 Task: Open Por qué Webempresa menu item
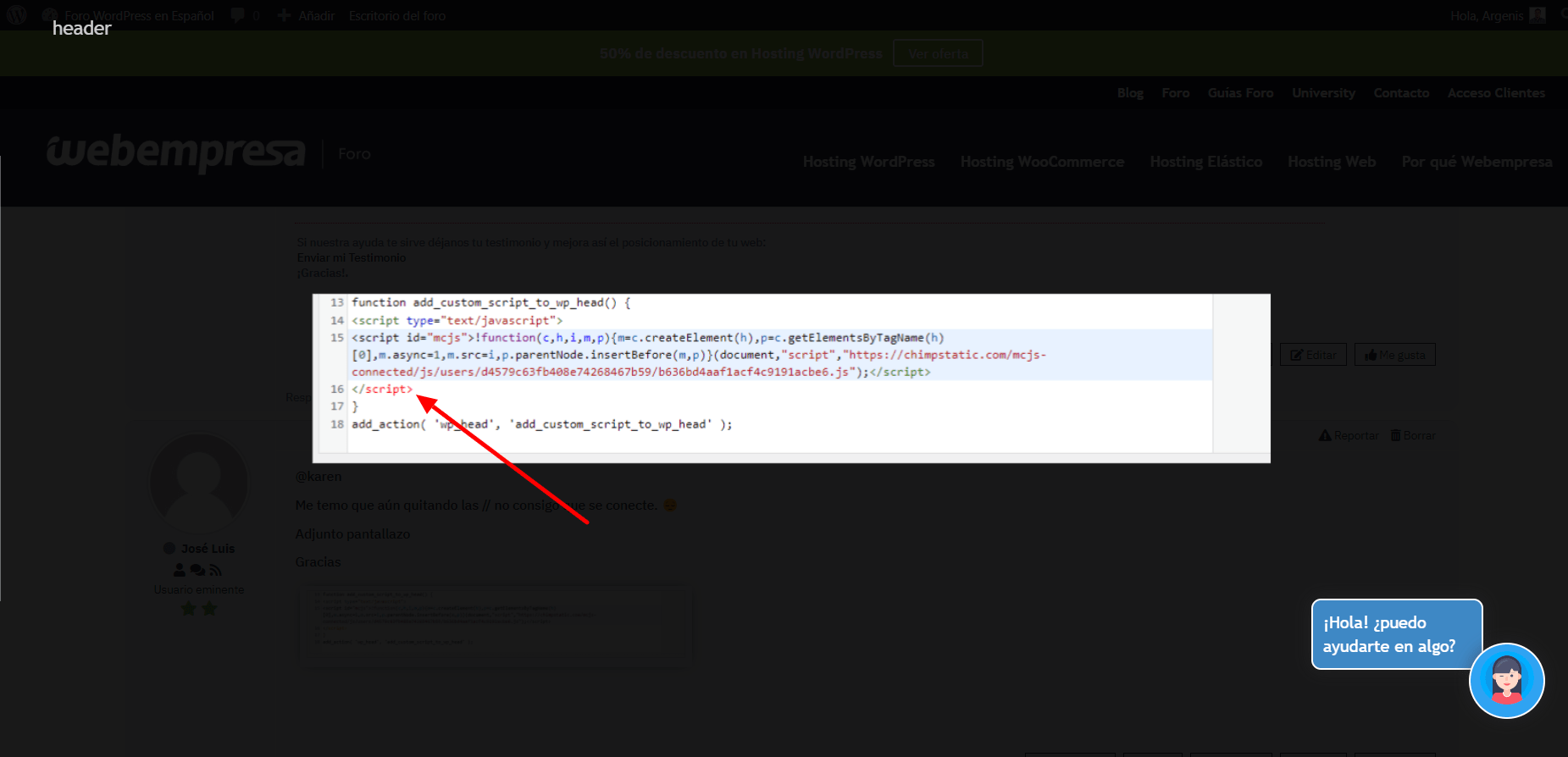pyautogui.click(x=1477, y=162)
